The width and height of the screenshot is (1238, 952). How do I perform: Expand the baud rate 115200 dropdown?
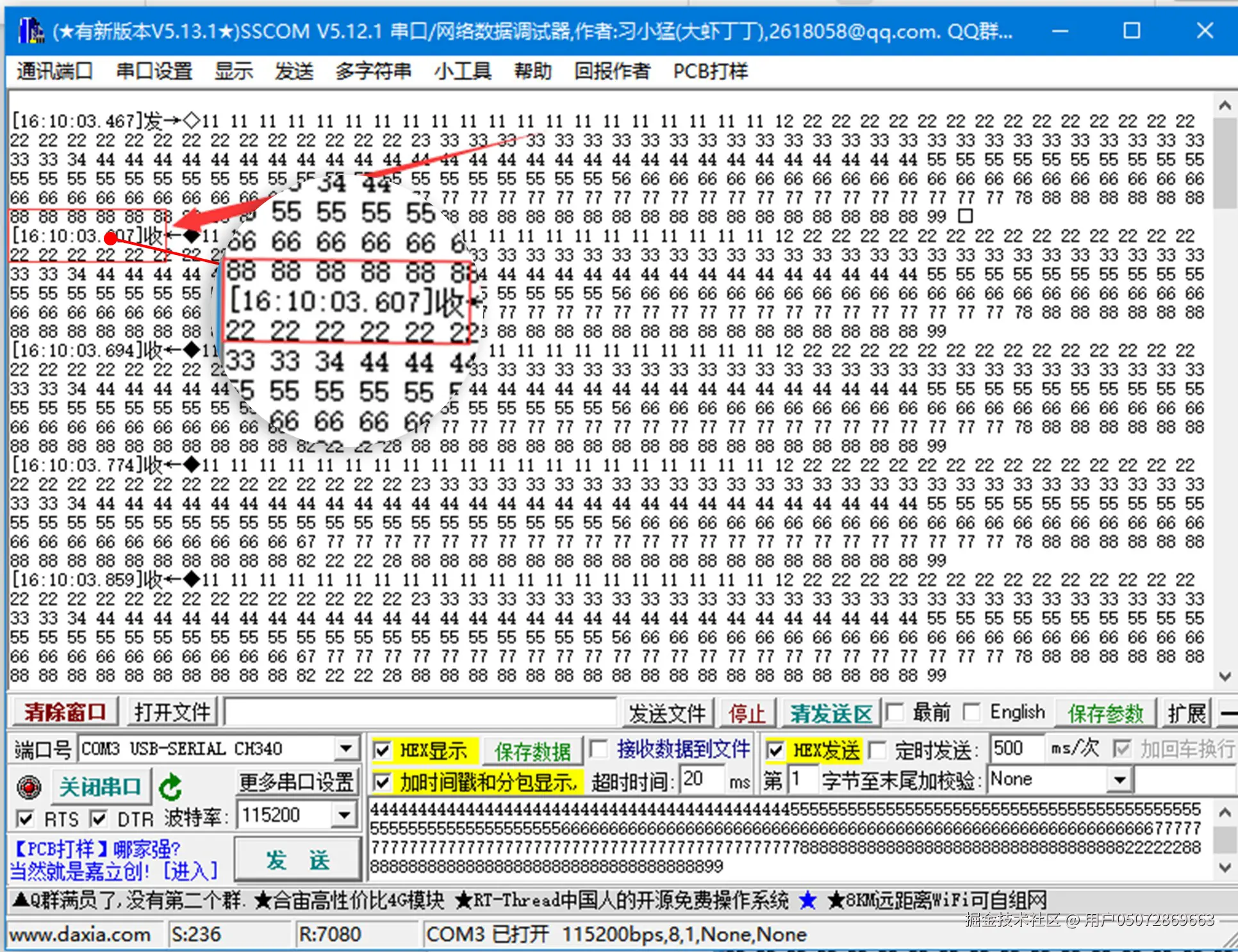pos(344,815)
